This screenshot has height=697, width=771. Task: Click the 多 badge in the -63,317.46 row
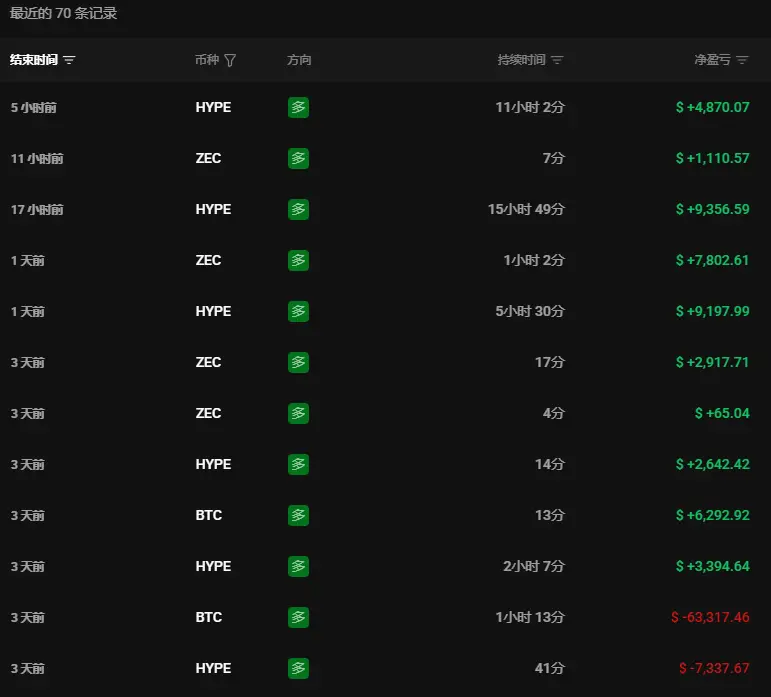[298, 617]
